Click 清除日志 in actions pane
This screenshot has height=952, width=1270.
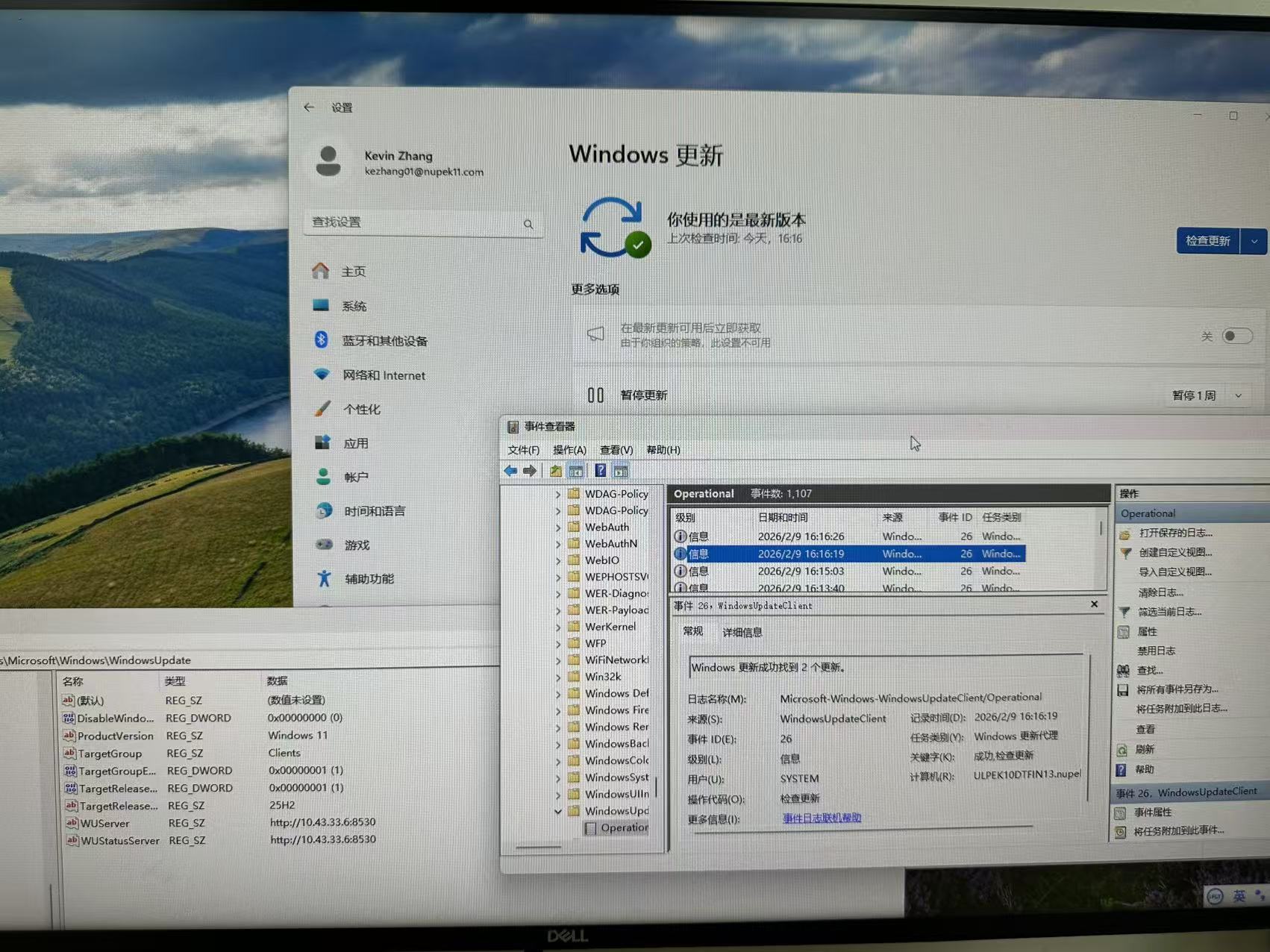(1160, 592)
